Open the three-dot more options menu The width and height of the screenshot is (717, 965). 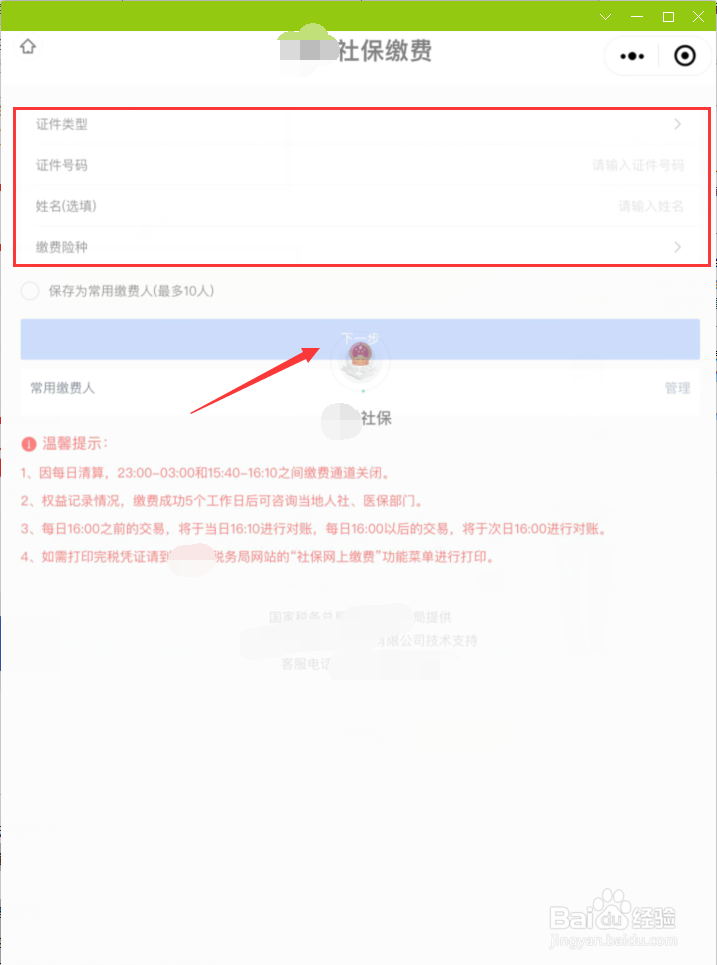click(x=632, y=56)
